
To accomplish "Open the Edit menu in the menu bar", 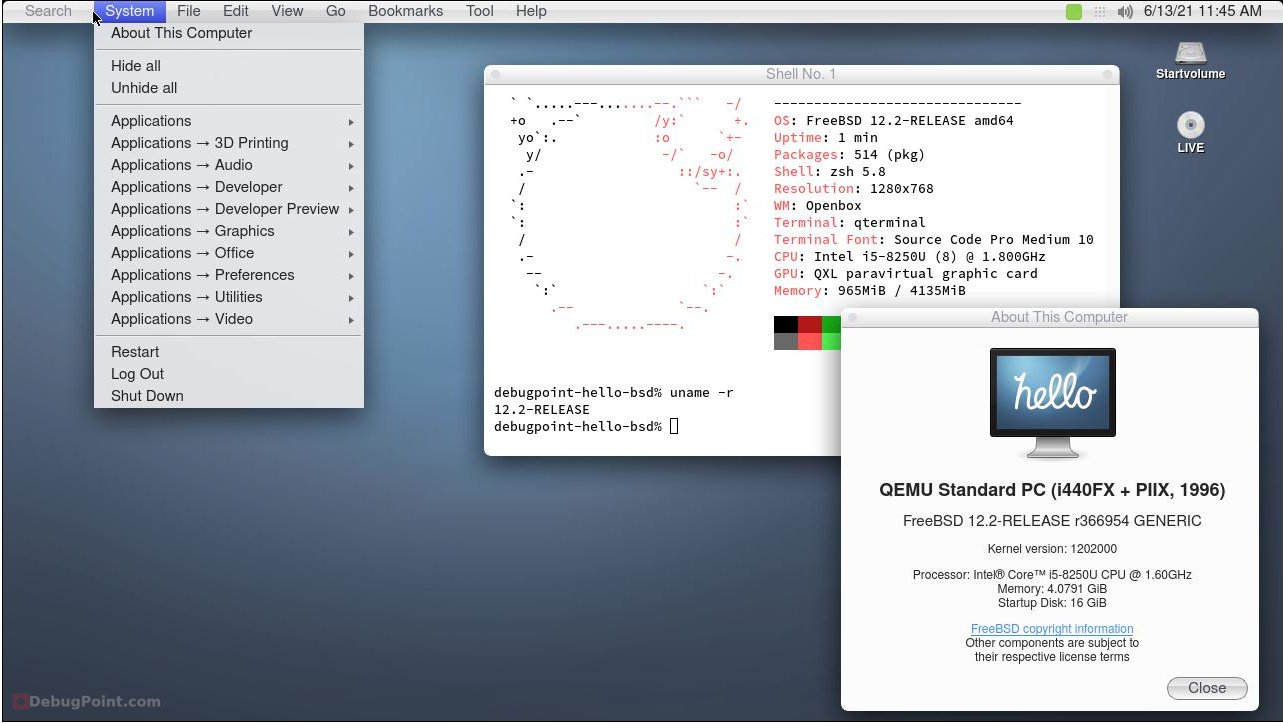I will [236, 11].
